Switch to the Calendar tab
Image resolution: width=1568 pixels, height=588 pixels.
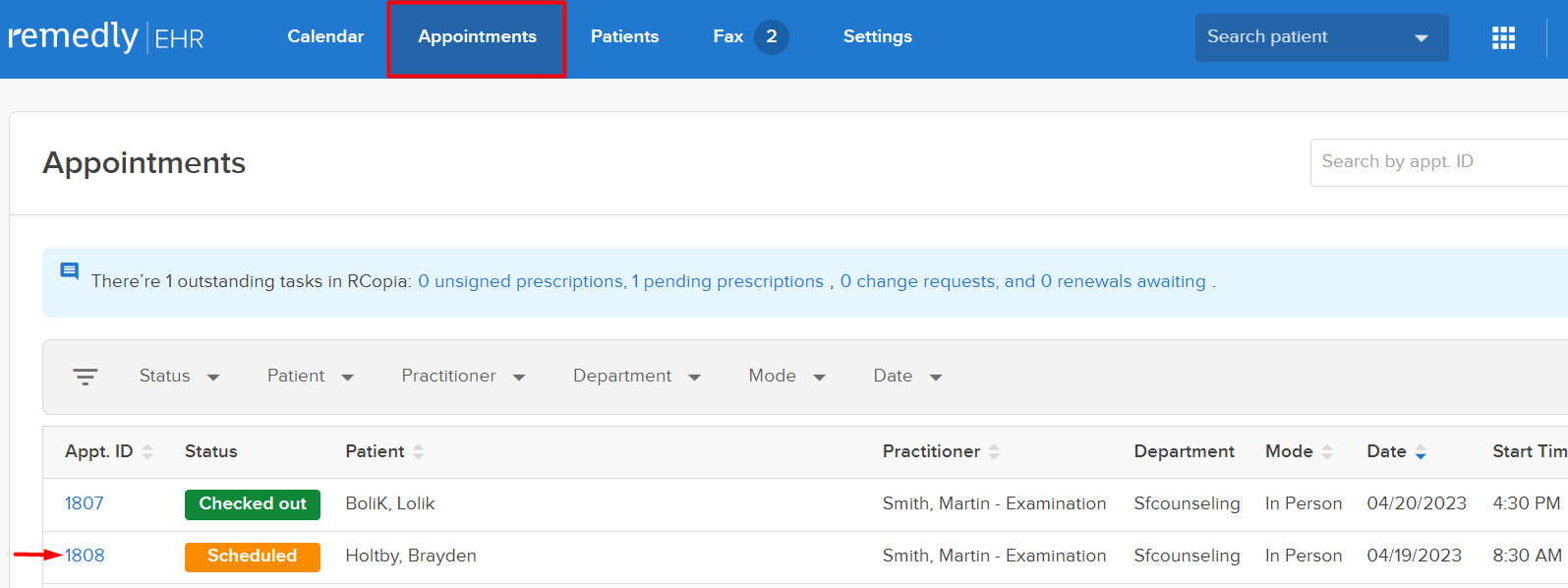tap(325, 36)
